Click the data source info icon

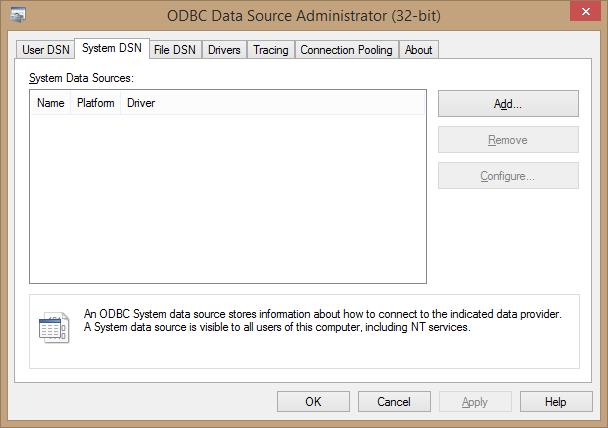click(53, 326)
